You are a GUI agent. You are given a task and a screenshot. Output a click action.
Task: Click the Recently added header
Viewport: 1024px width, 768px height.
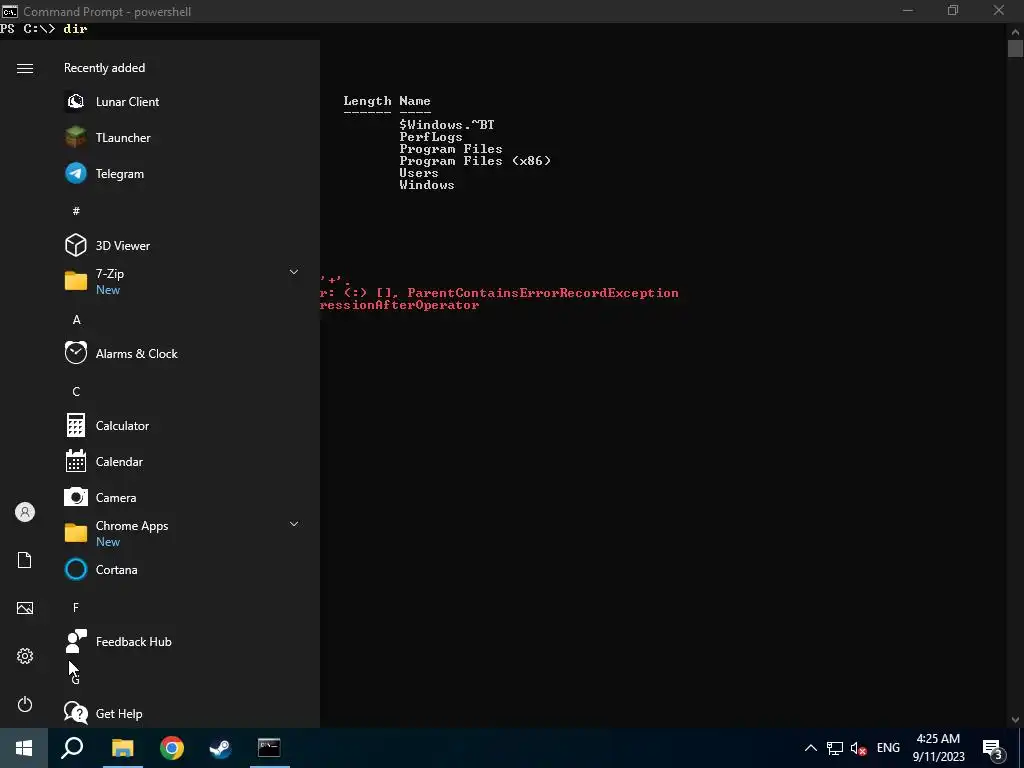coord(104,68)
